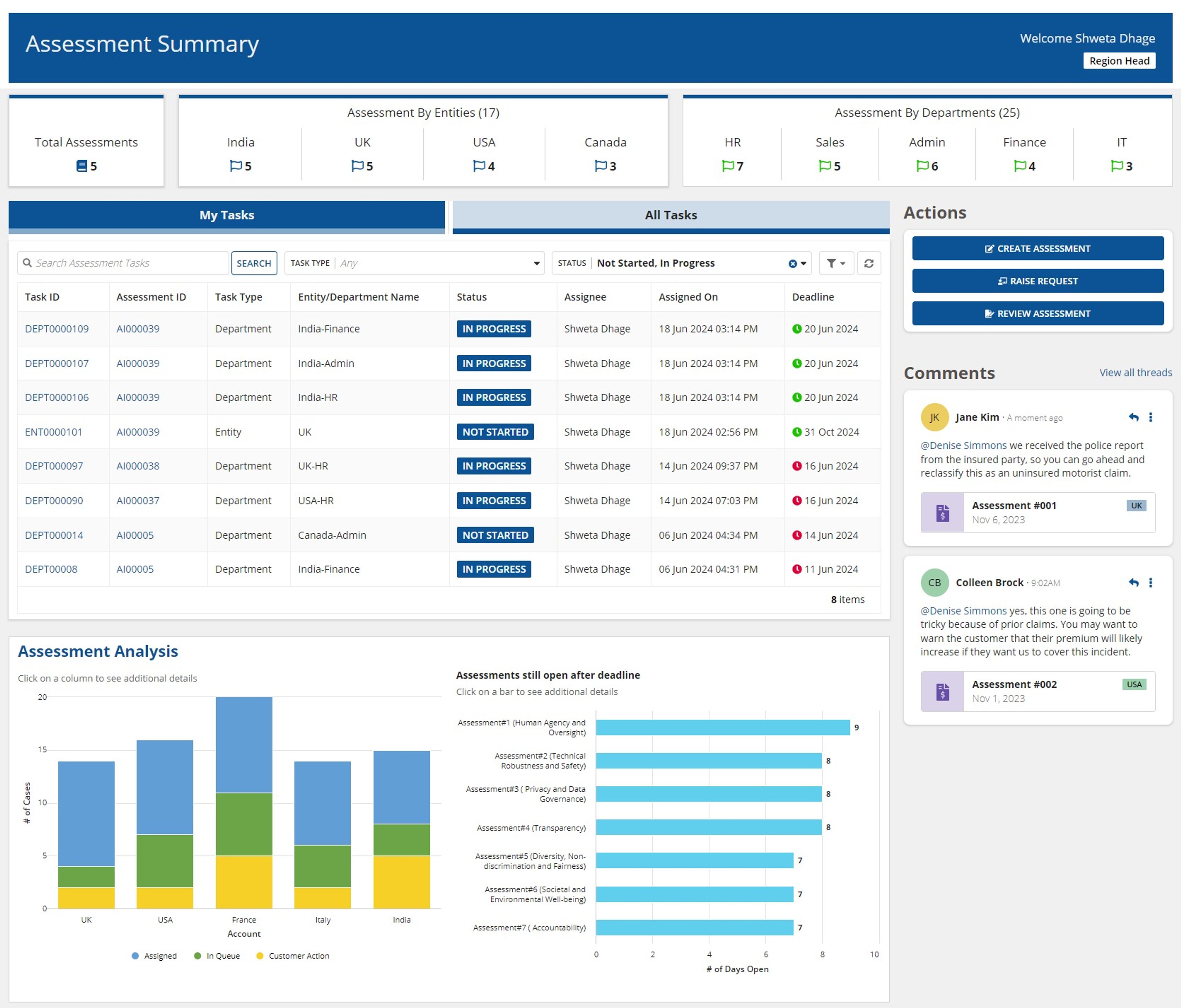1181x1008 pixels.
Task: Click the green flag icon under IT
Action: coord(1117,166)
